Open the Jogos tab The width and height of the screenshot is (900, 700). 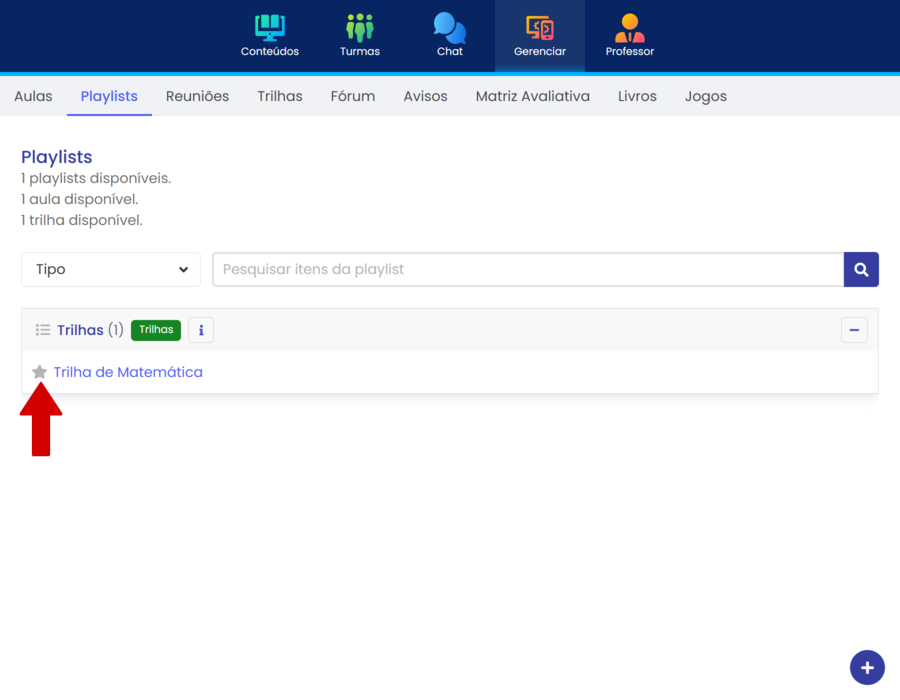[x=705, y=96]
